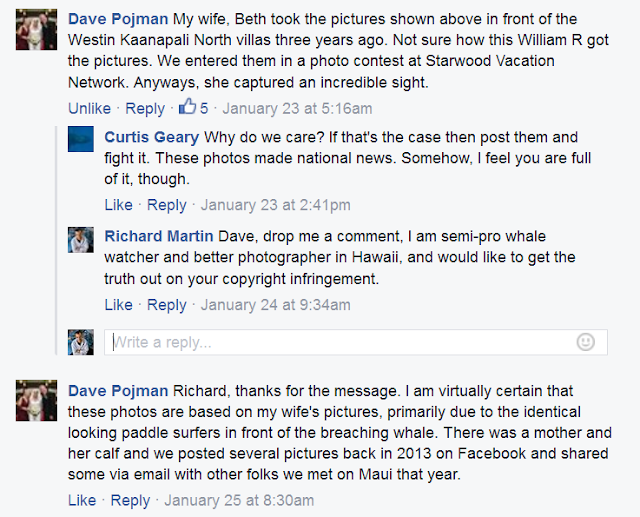Open Curtis Geary's profile name link

[x=153, y=137]
